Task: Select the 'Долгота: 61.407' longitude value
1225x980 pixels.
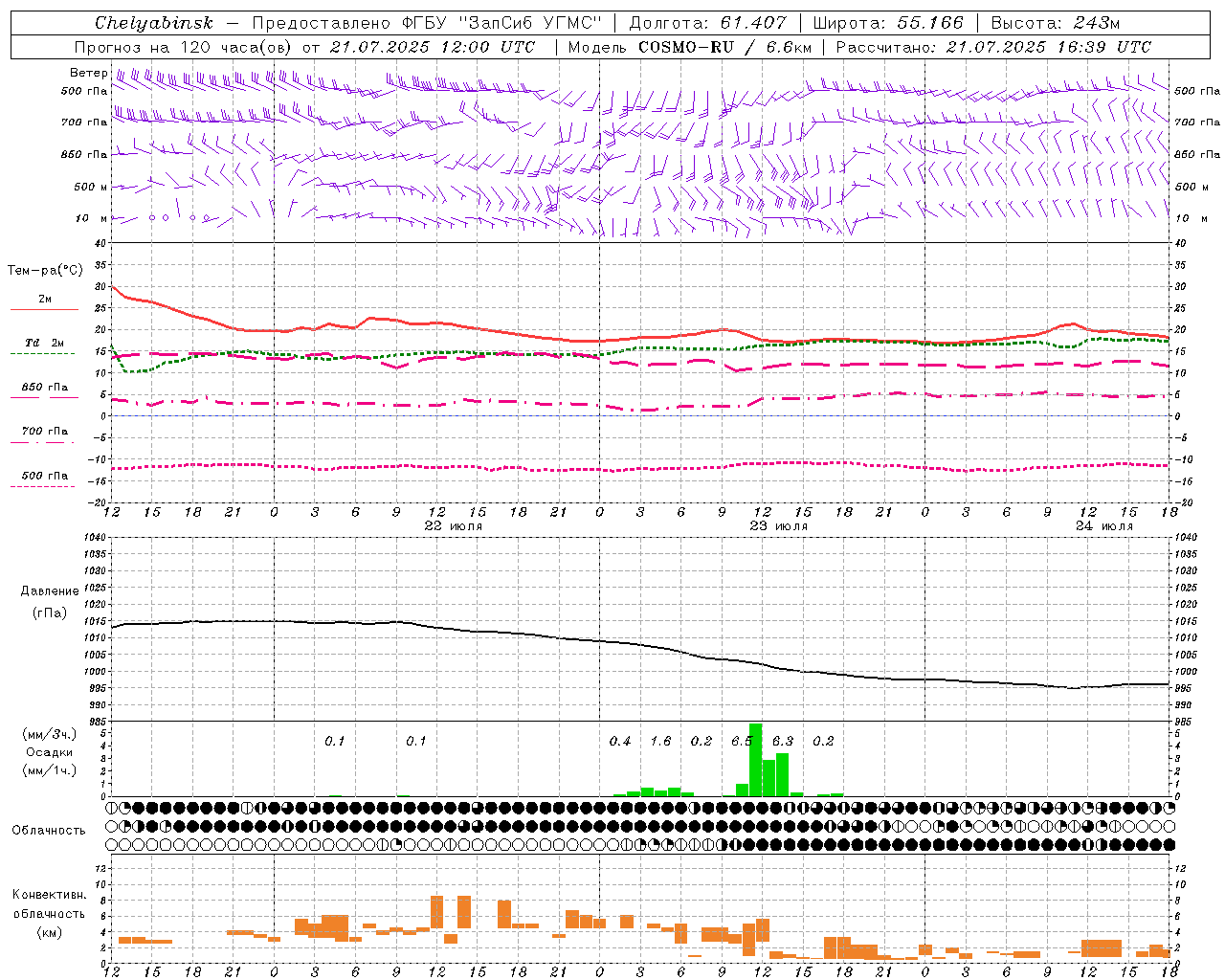Action: coord(707,23)
